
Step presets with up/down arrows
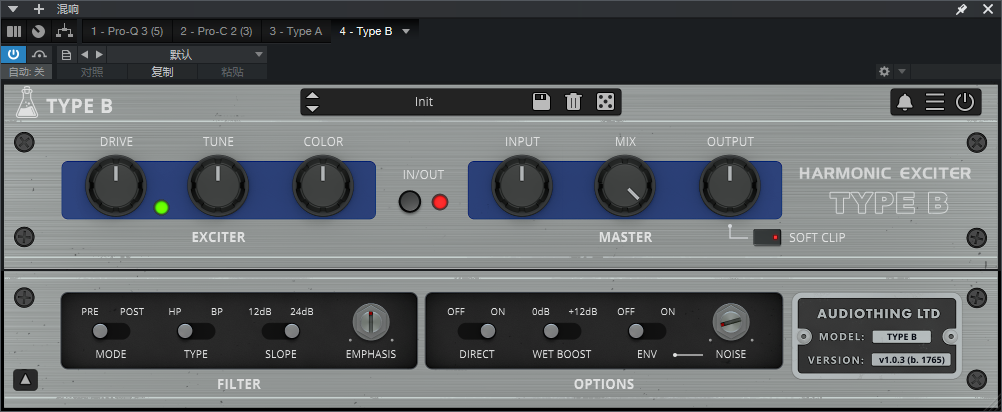pos(312,102)
